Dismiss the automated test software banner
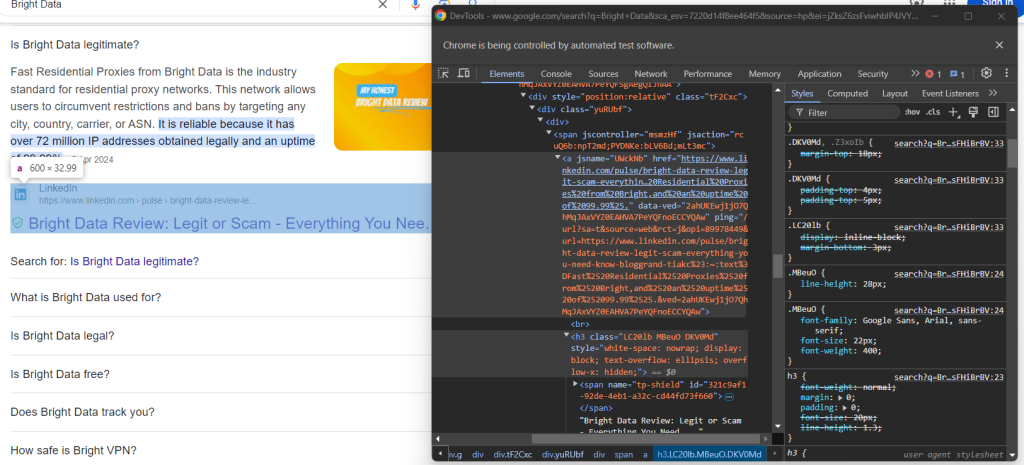The height and width of the screenshot is (465, 1024). (998, 45)
